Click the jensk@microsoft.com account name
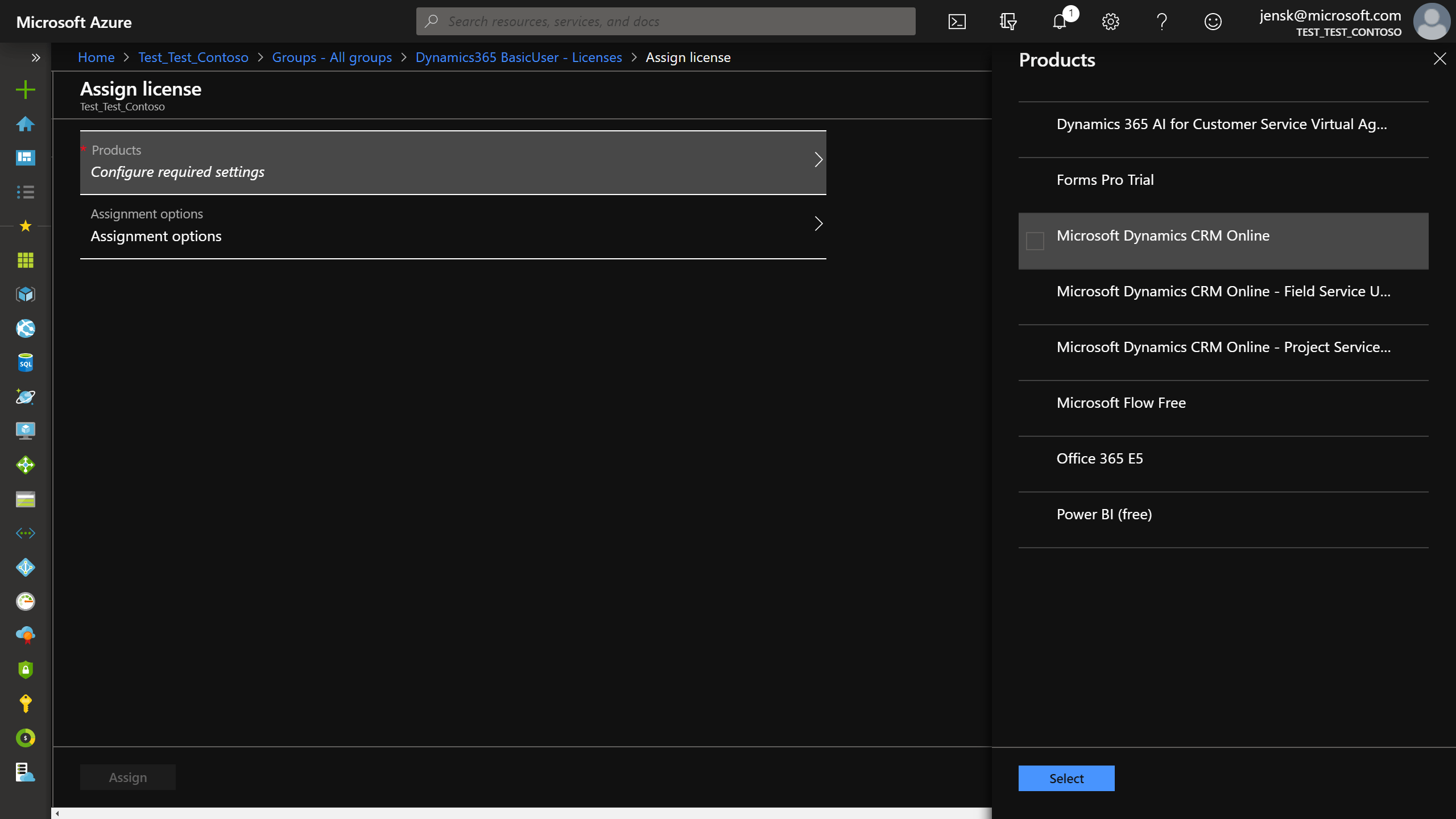 pos(1330,15)
